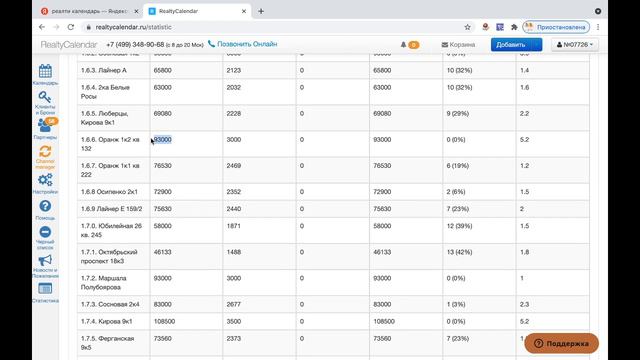Click the row 1.6.9 Лайнер Е 159/2
The height and width of the screenshot is (360, 640).
333,209
